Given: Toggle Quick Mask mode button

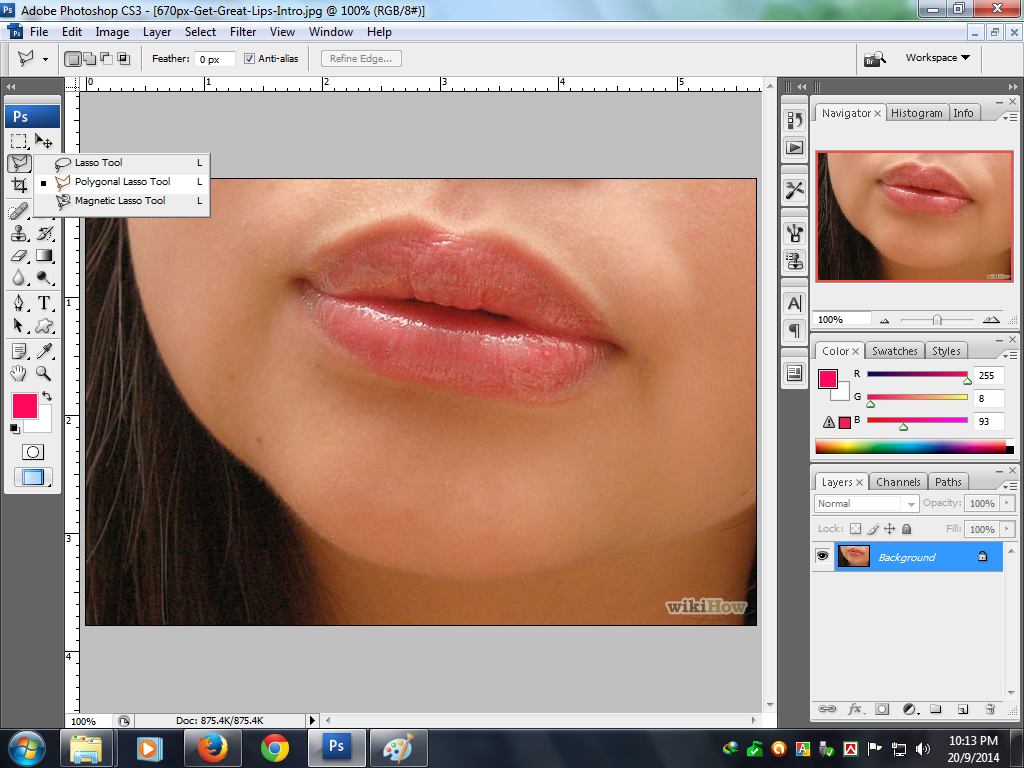Looking at the screenshot, I should coord(33,452).
